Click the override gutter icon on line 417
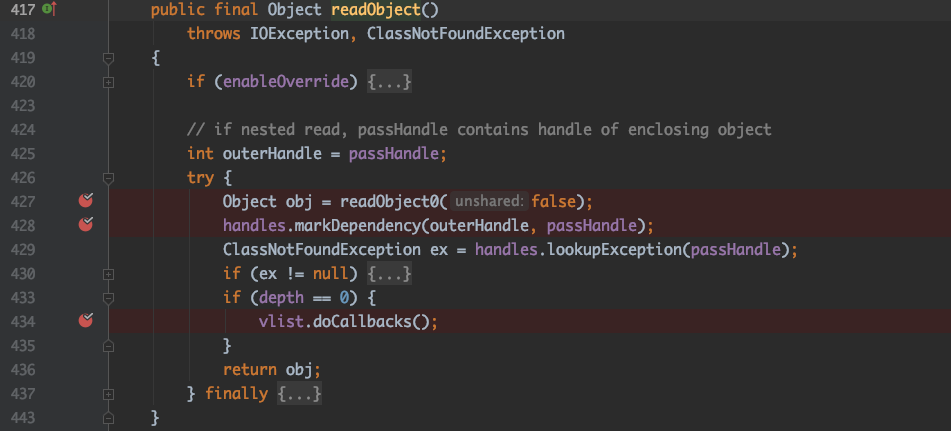951x431 pixels. pos(49,9)
